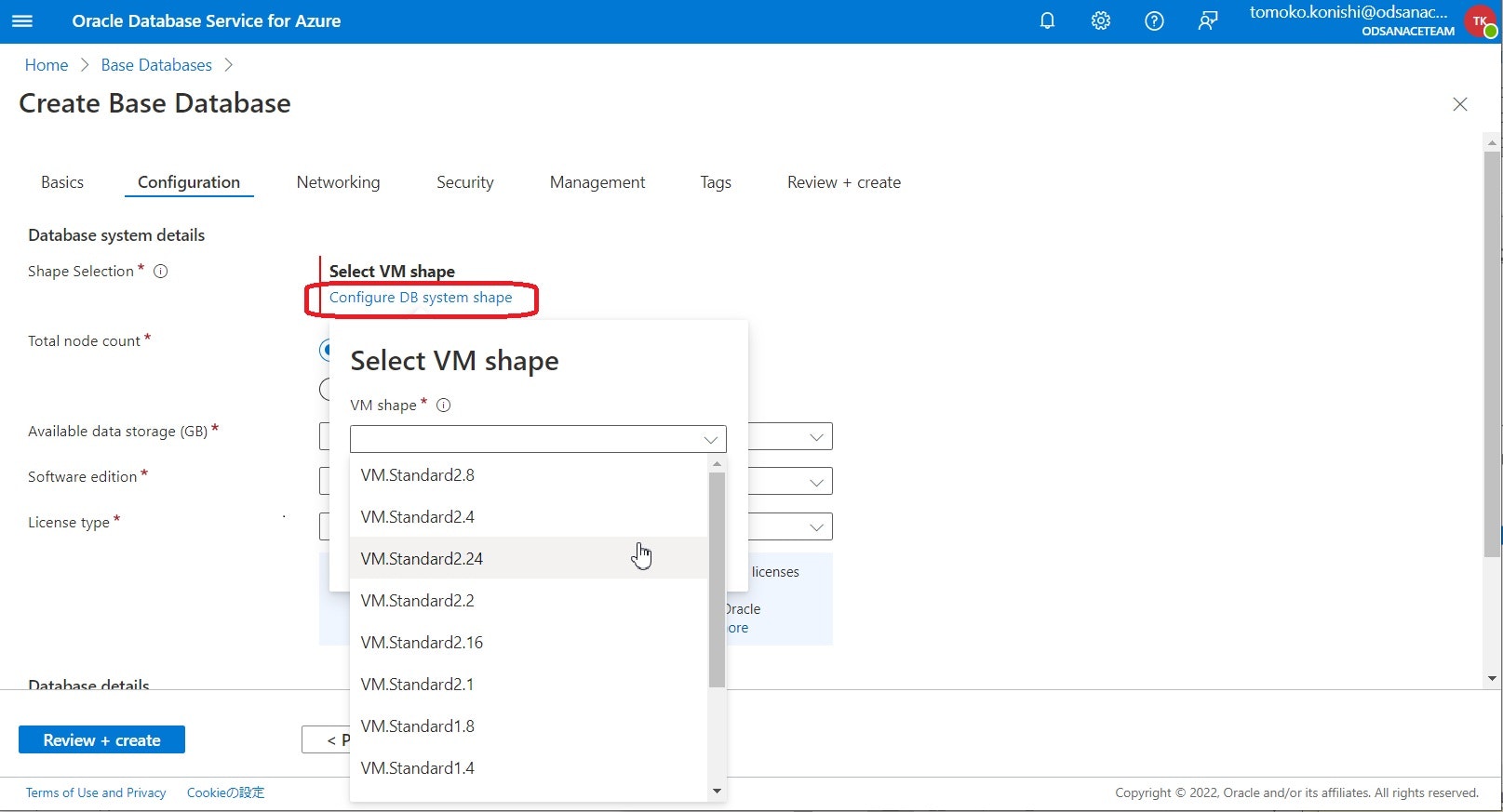Expand the License type dropdown
Screen dimensions: 1503x812
pyautogui.click(x=816, y=527)
